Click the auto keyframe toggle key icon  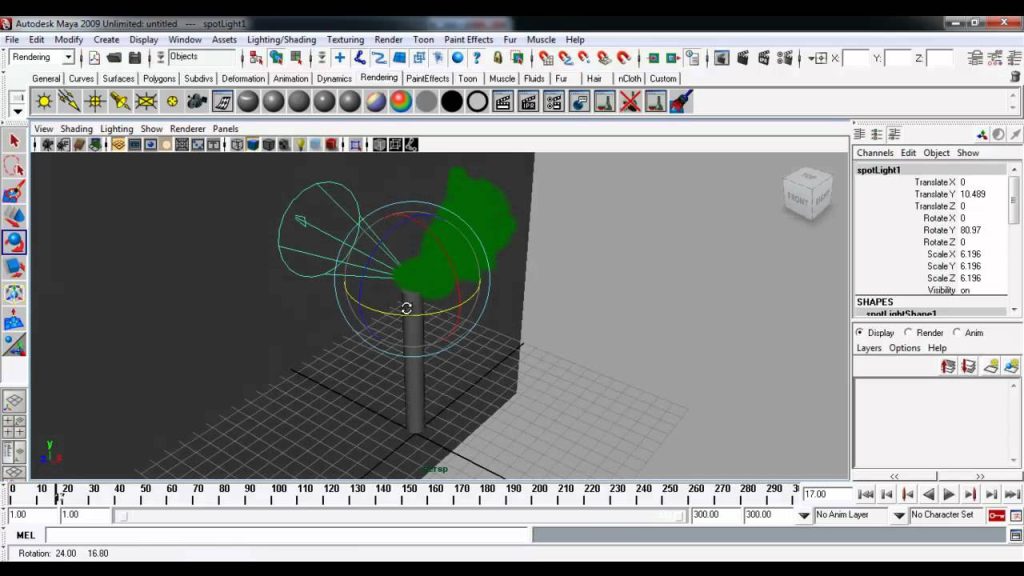(997, 515)
